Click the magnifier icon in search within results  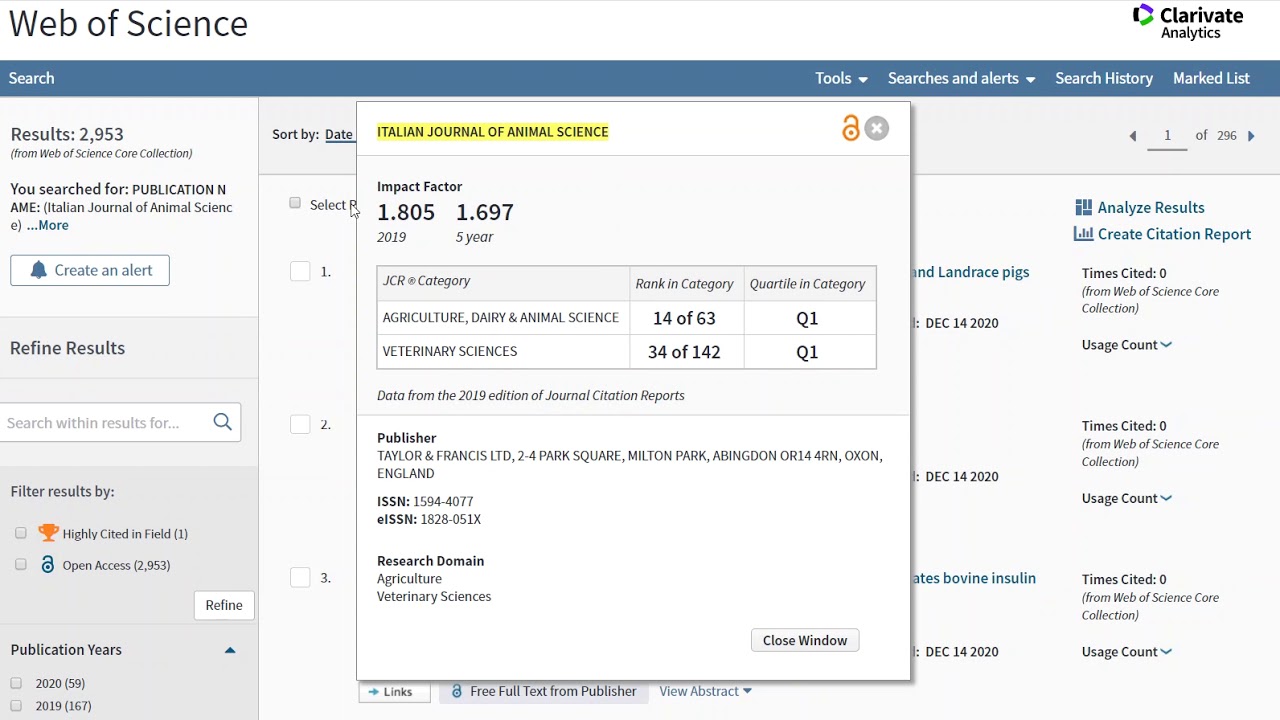point(223,422)
